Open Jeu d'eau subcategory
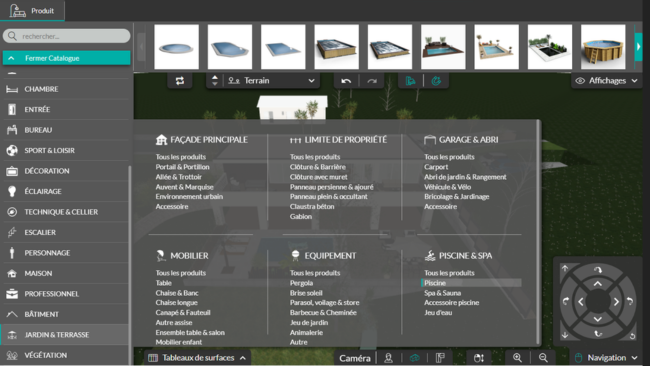Viewport: 650px width, 366px height. [438, 313]
